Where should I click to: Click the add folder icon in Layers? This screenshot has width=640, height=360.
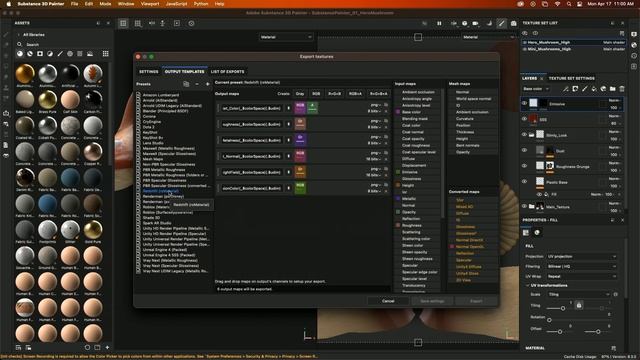click(x=613, y=89)
